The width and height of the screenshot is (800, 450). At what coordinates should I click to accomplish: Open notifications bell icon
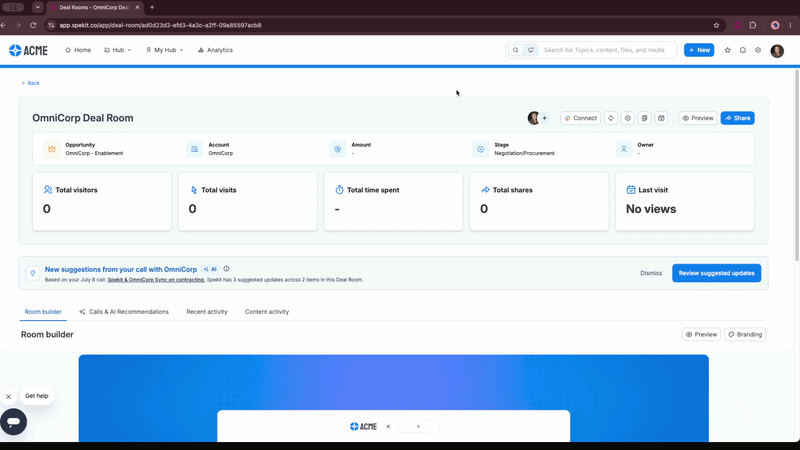click(x=743, y=50)
